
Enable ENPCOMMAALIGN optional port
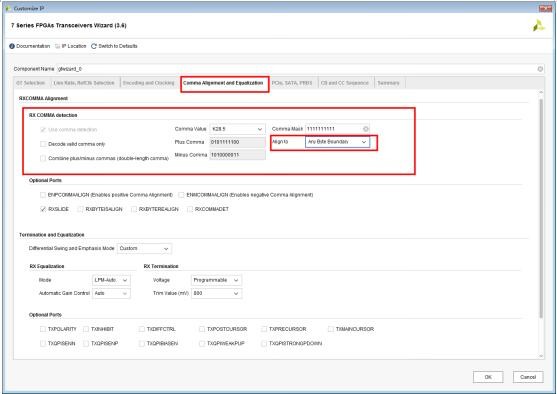(43, 195)
